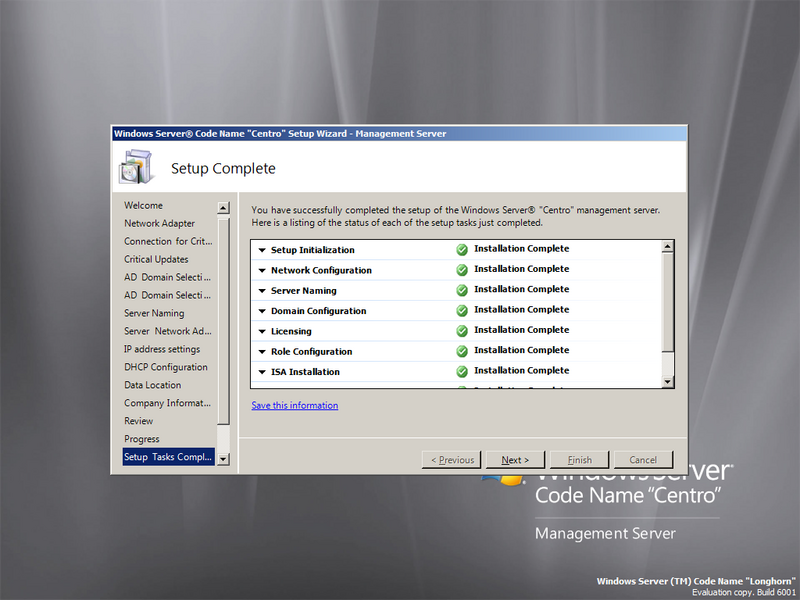The height and width of the screenshot is (600, 800).
Task: Click the green checkmark beside Setup Initialization
Action: (x=461, y=249)
